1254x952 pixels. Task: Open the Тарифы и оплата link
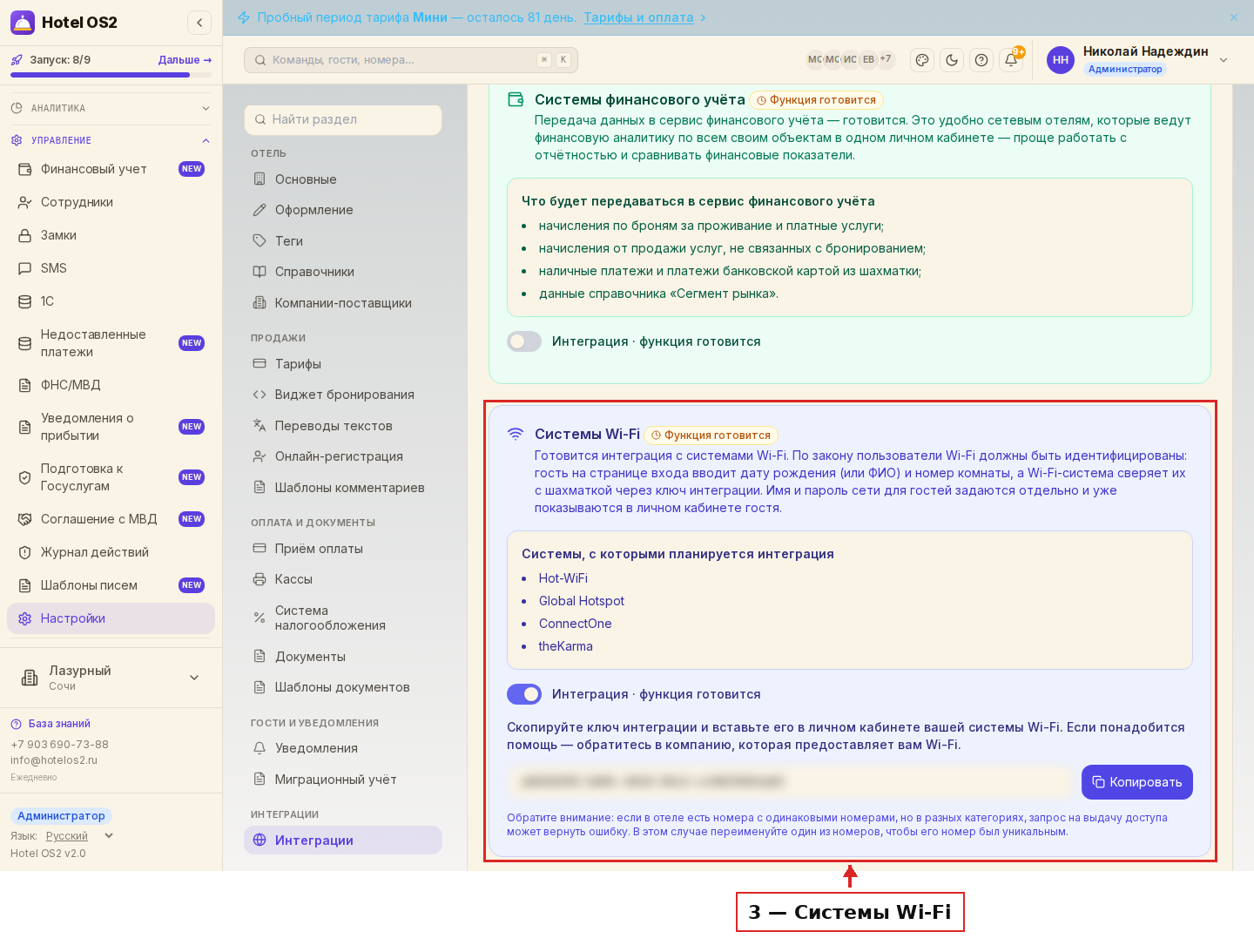[x=638, y=17]
